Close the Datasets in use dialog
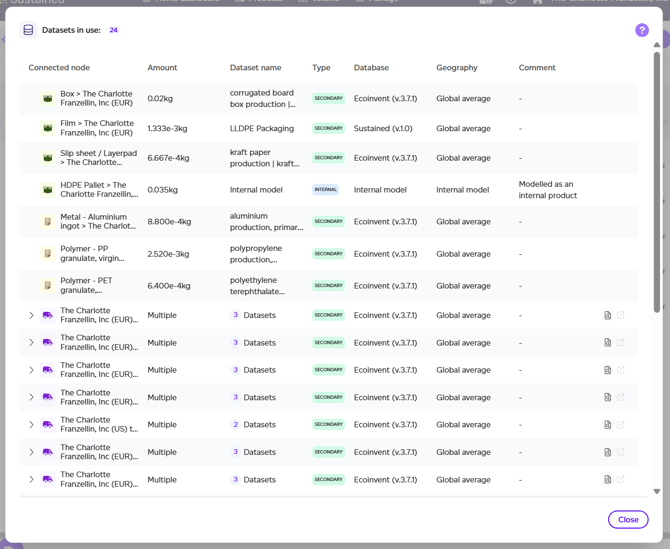 [x=628, y=520]
